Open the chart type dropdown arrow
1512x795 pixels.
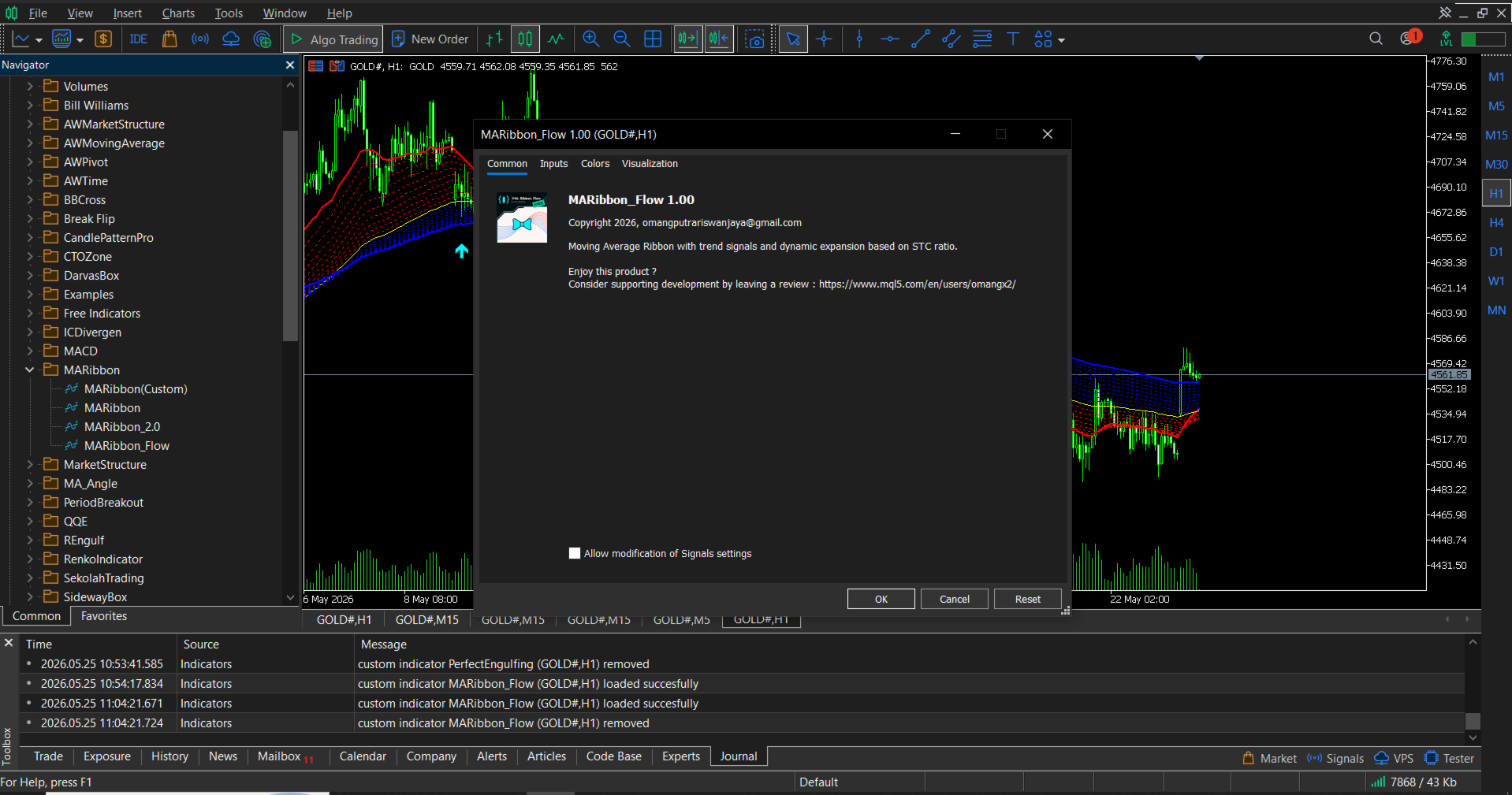[39, 40]
